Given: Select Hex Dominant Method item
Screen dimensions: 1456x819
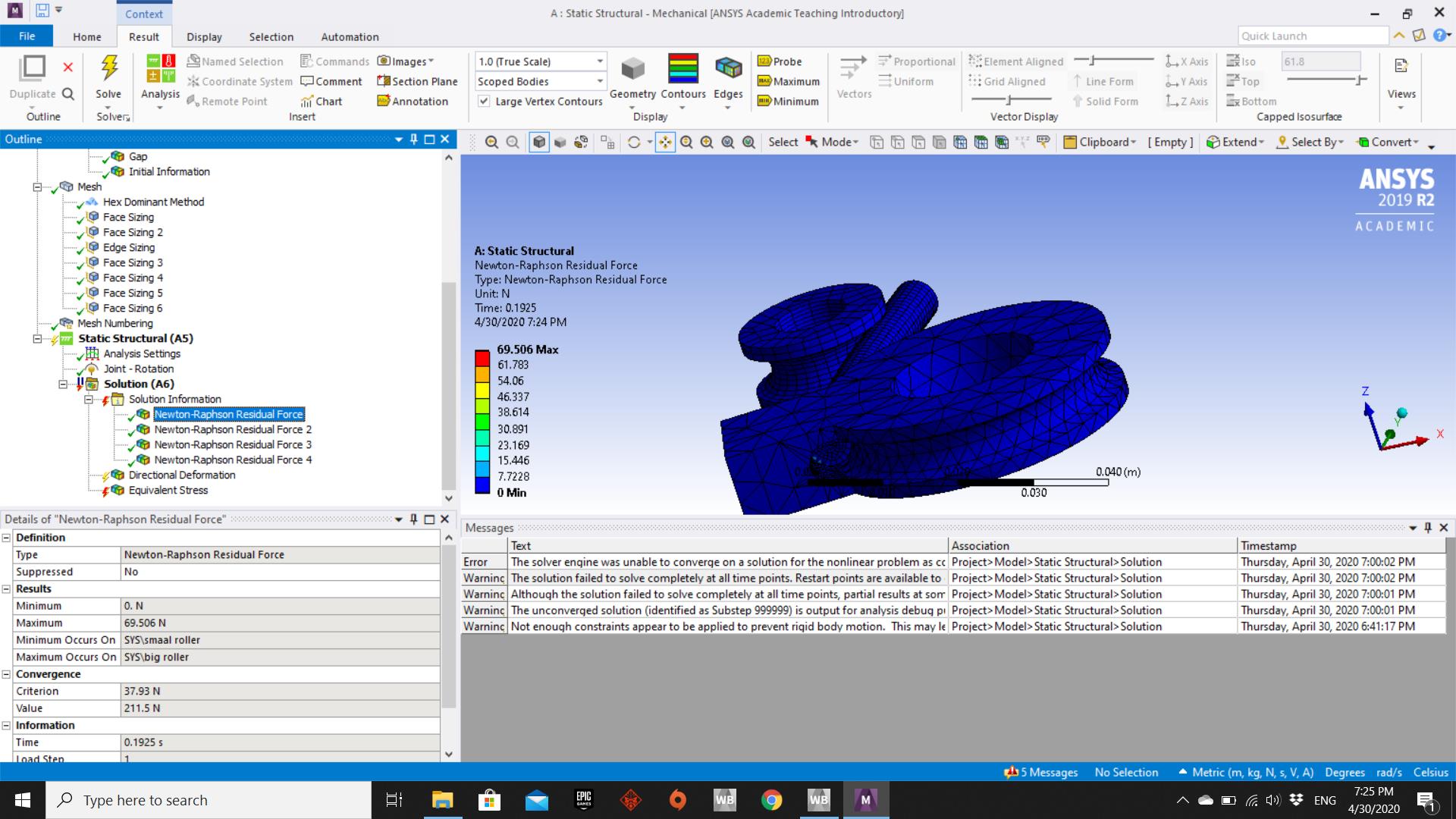Looking at the screenshot, I should pos(153,202).
